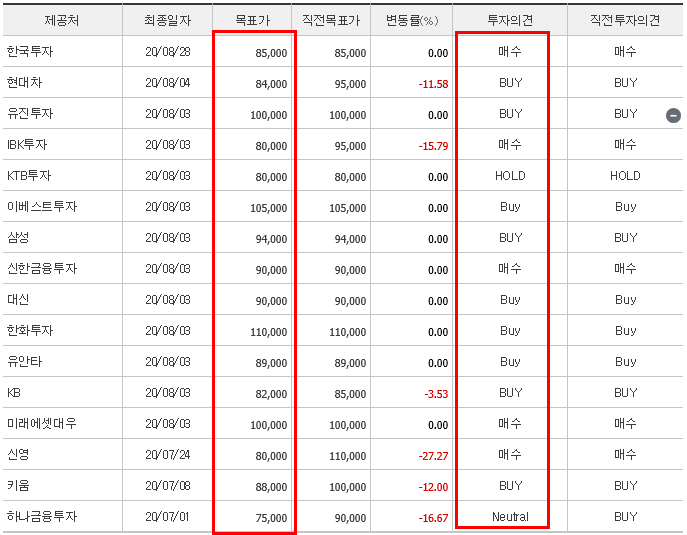Screen dimensions: 687x535
Task: Click KTB투자's HOLD in the 투자의견 column
Action: [x=510, y=176]
